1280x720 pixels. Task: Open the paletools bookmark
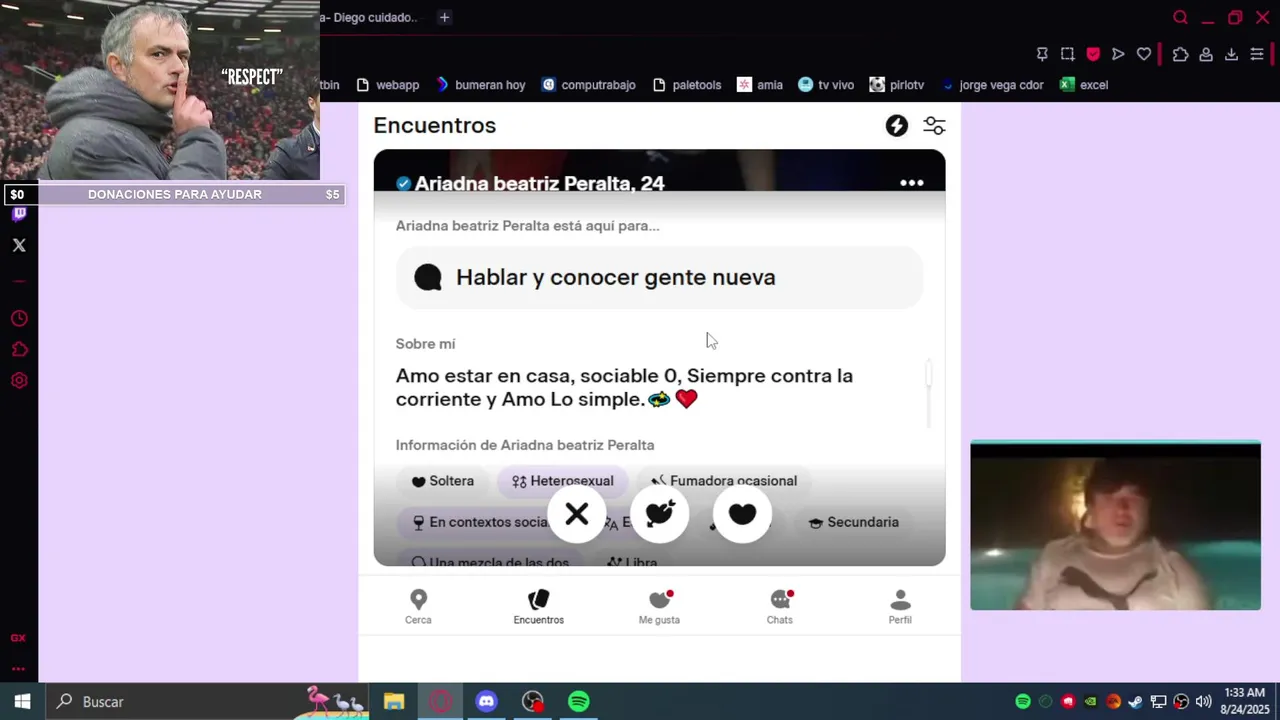[x=687, y=85]
